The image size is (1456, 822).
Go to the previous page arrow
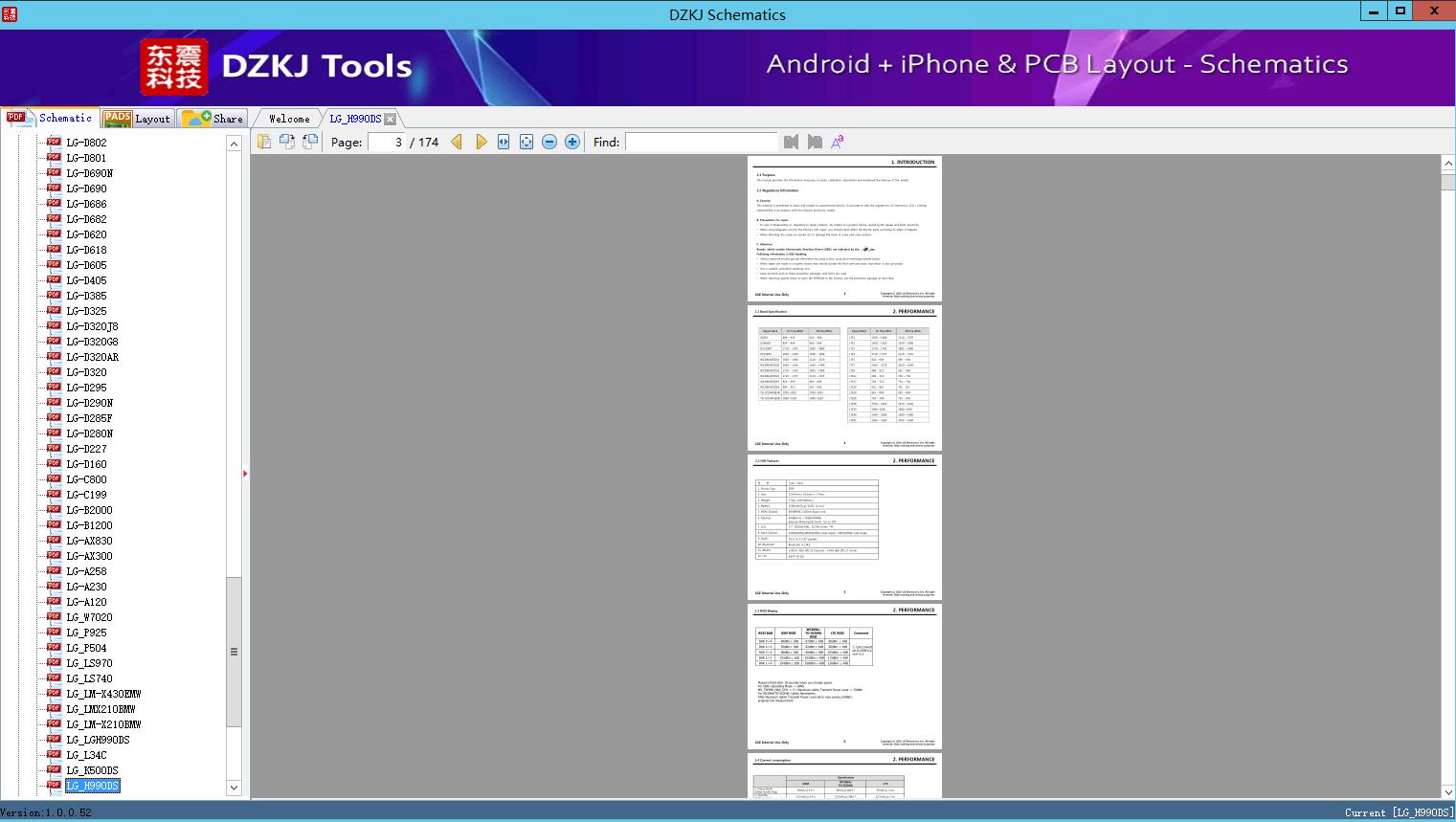457,142
